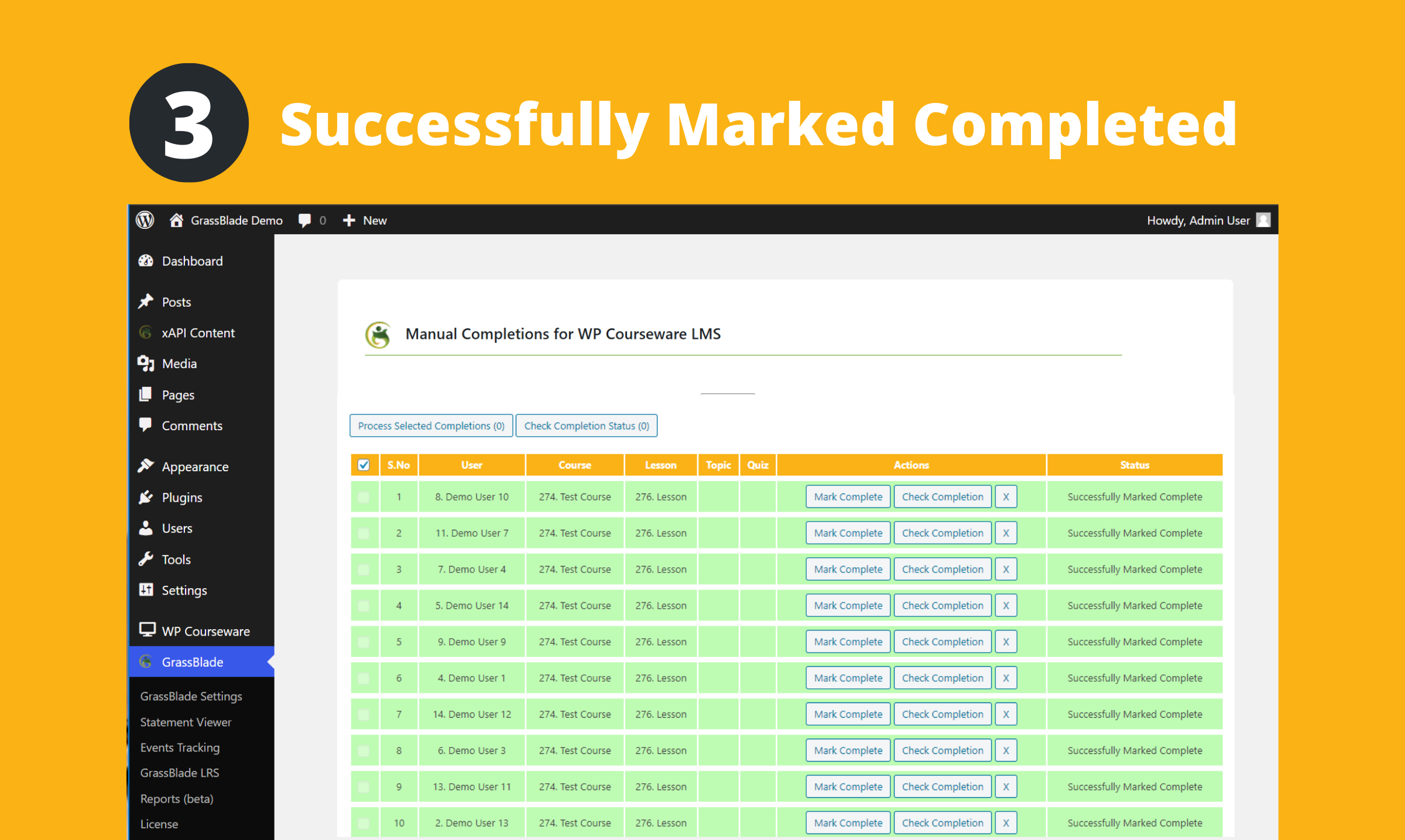Tick checkbox for row 8 Demo User 3
Image resolution: width=1405 pixels, height=840 pixels.
(364, 751)
